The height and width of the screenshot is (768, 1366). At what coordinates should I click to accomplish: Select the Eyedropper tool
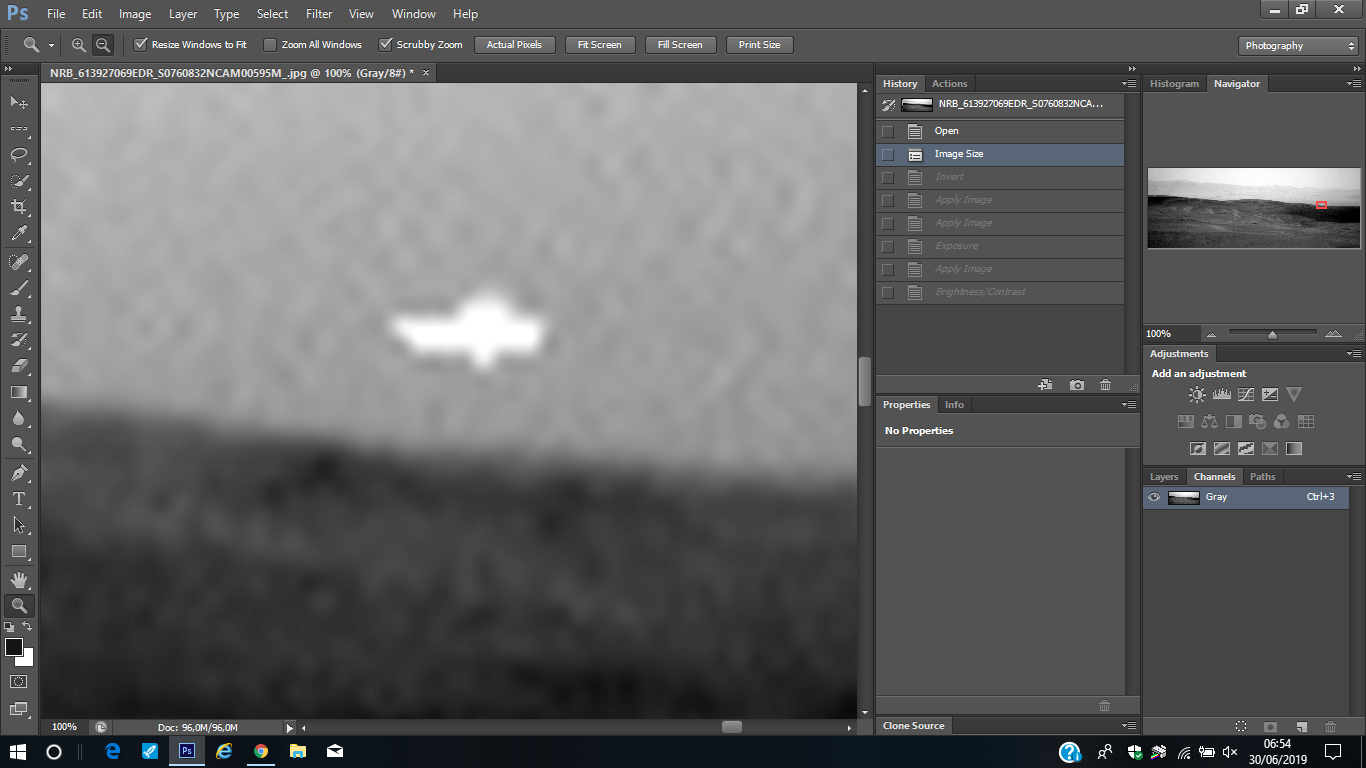coord(19,233)
